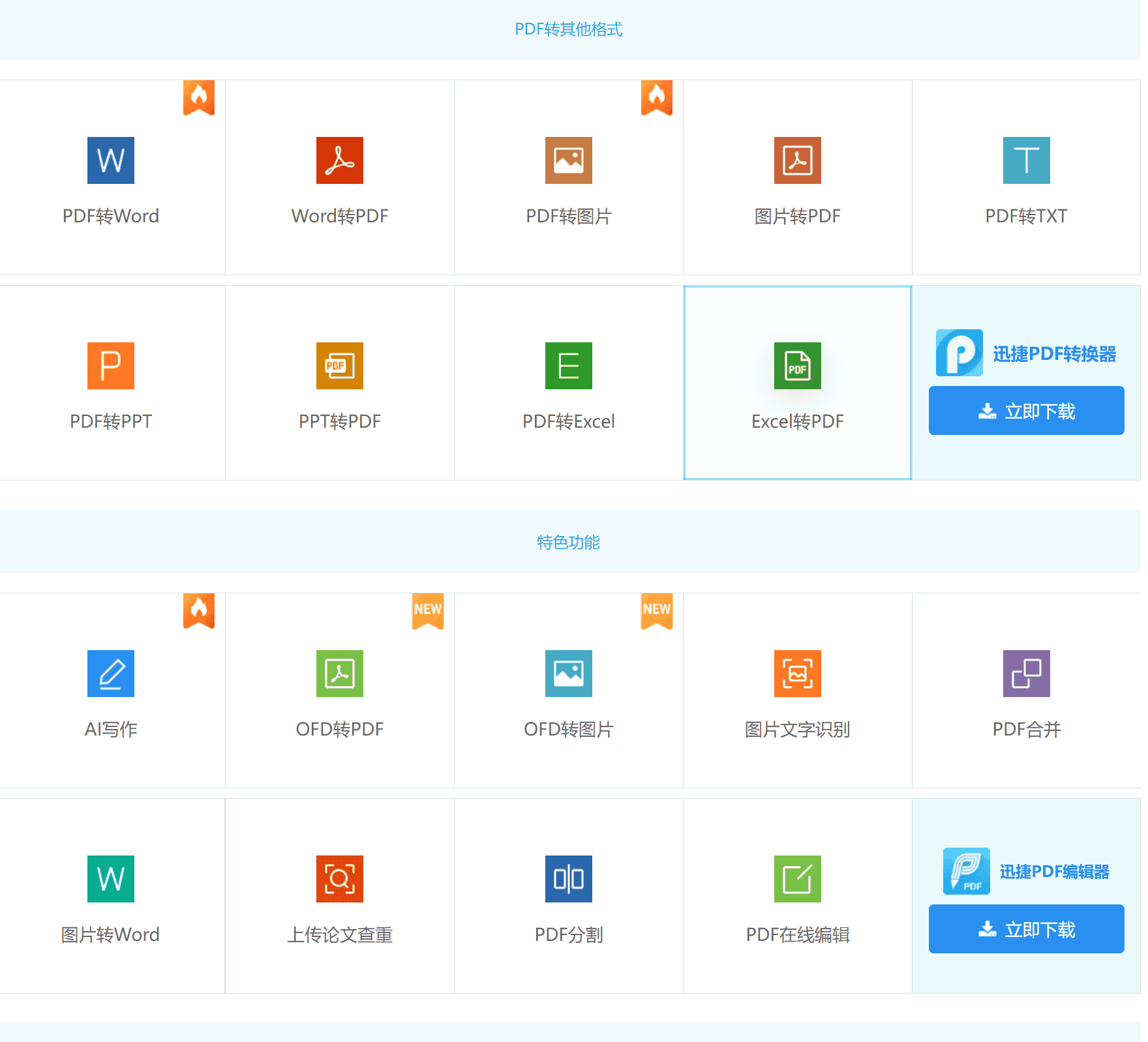Click the PDF转图片 label
The height and width of the screenshot is (1042, 1148).
click(x=569, y=216)
